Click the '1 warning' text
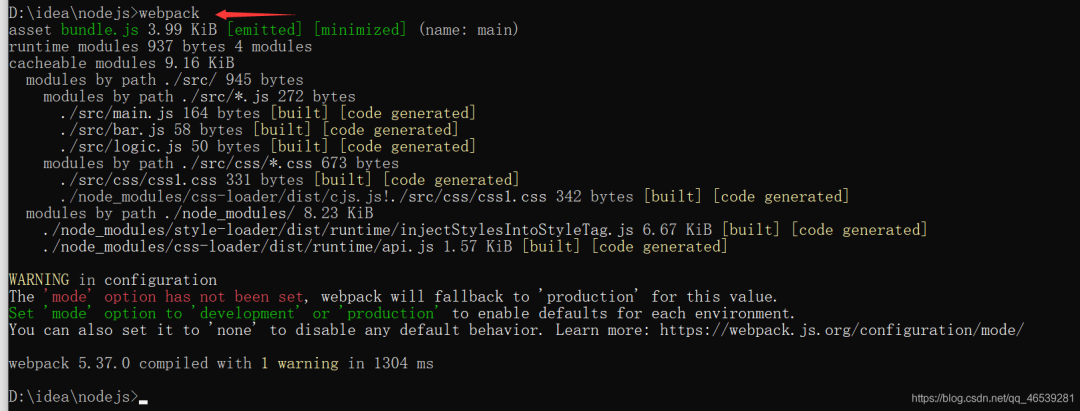 pos(299,363)
